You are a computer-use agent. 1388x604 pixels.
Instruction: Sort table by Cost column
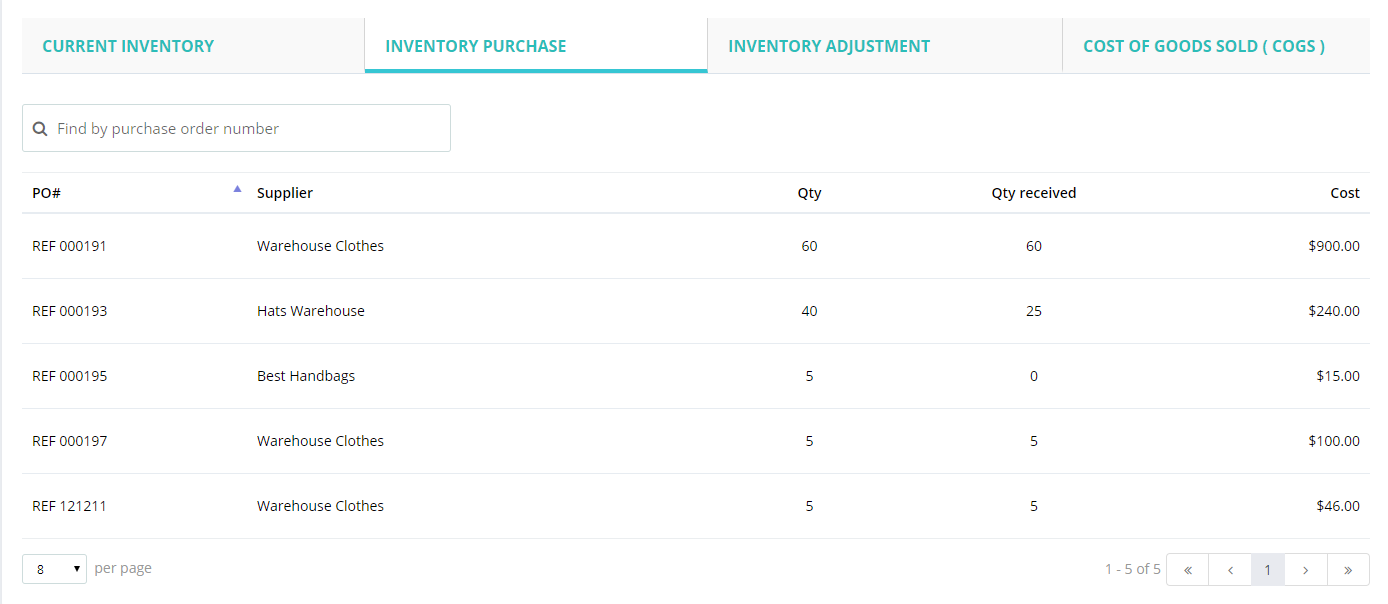coord(1344,193)
